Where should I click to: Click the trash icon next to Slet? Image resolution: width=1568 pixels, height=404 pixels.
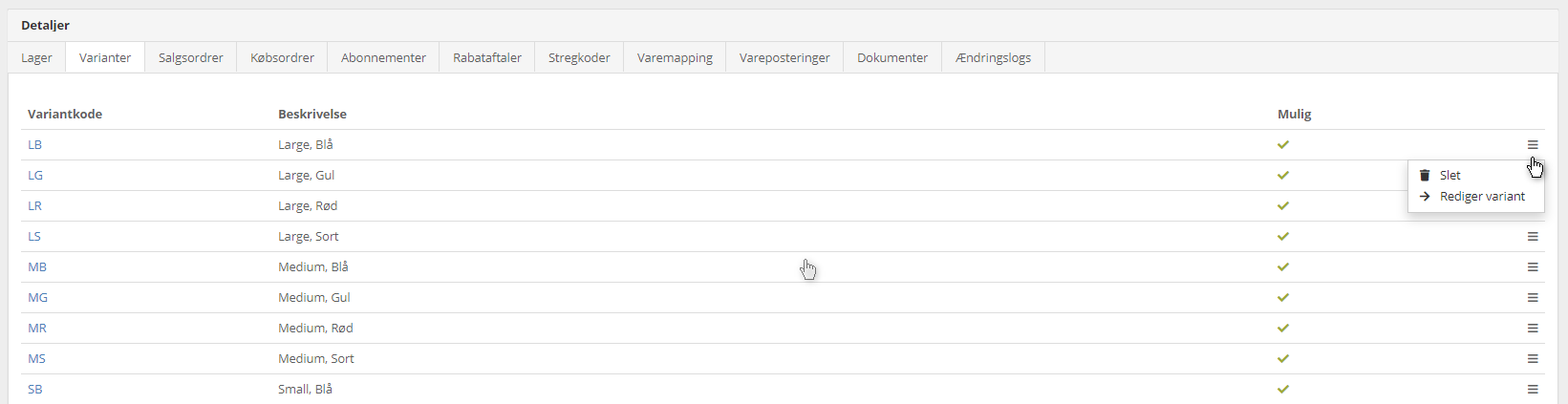tap(1425, 175)
